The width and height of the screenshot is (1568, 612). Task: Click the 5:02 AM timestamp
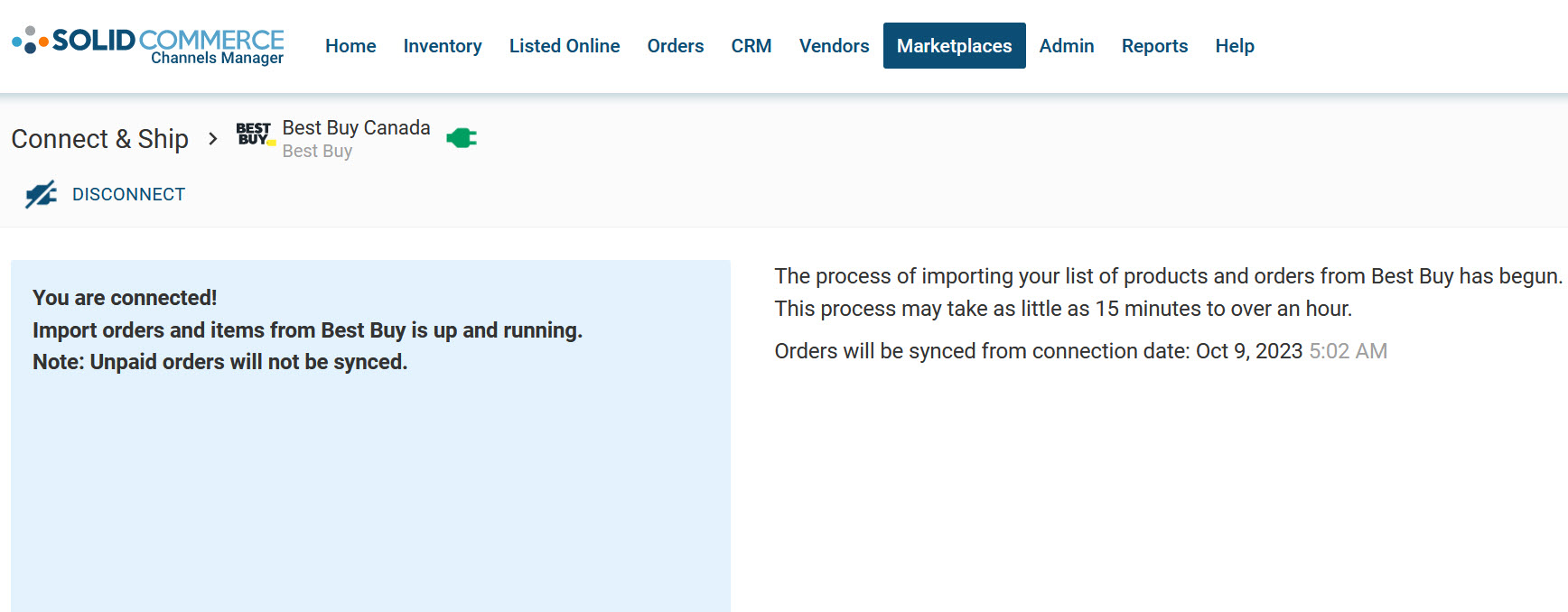[1349, 351]
